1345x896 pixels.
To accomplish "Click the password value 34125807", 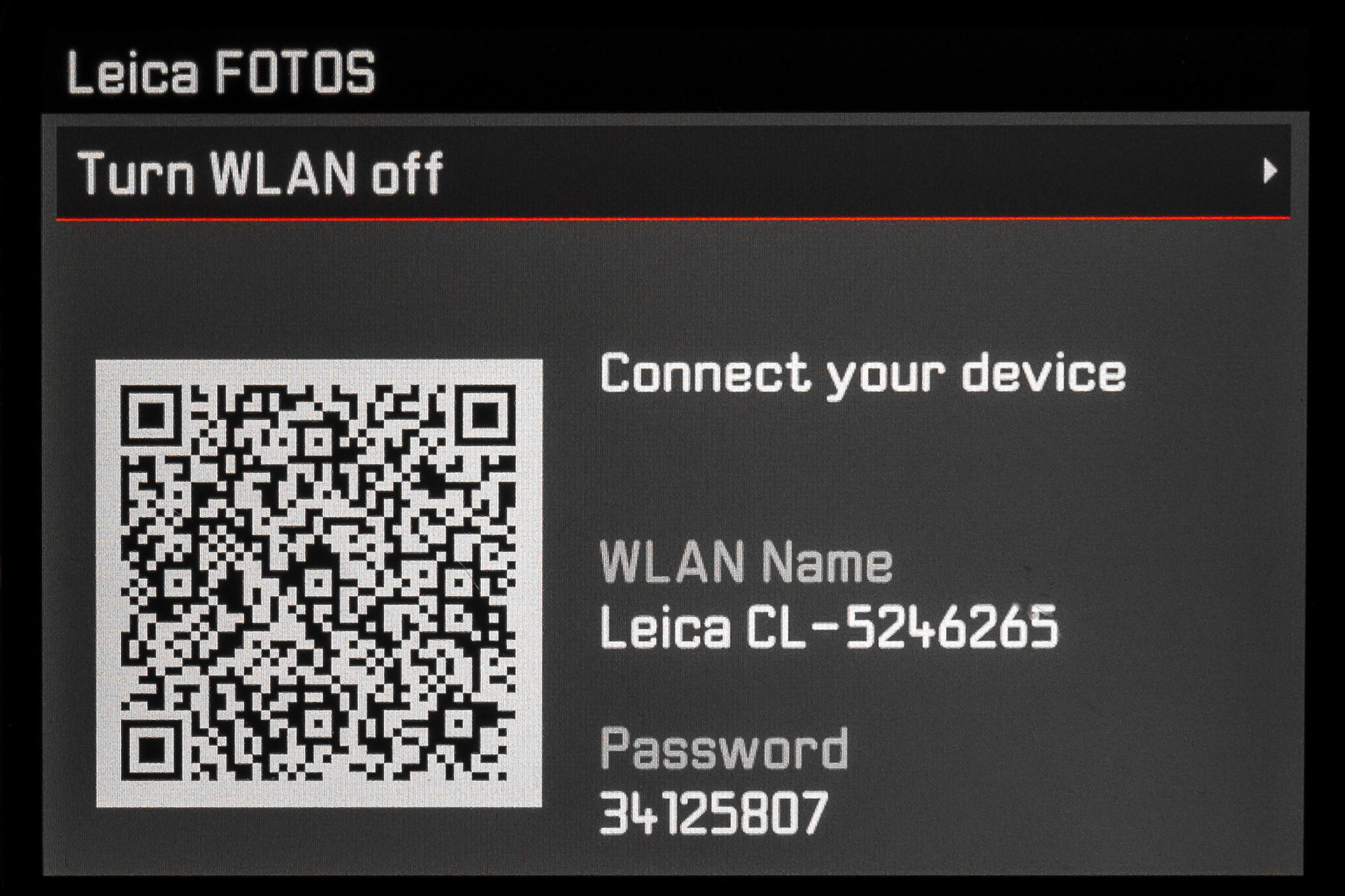I will (713, 812).
